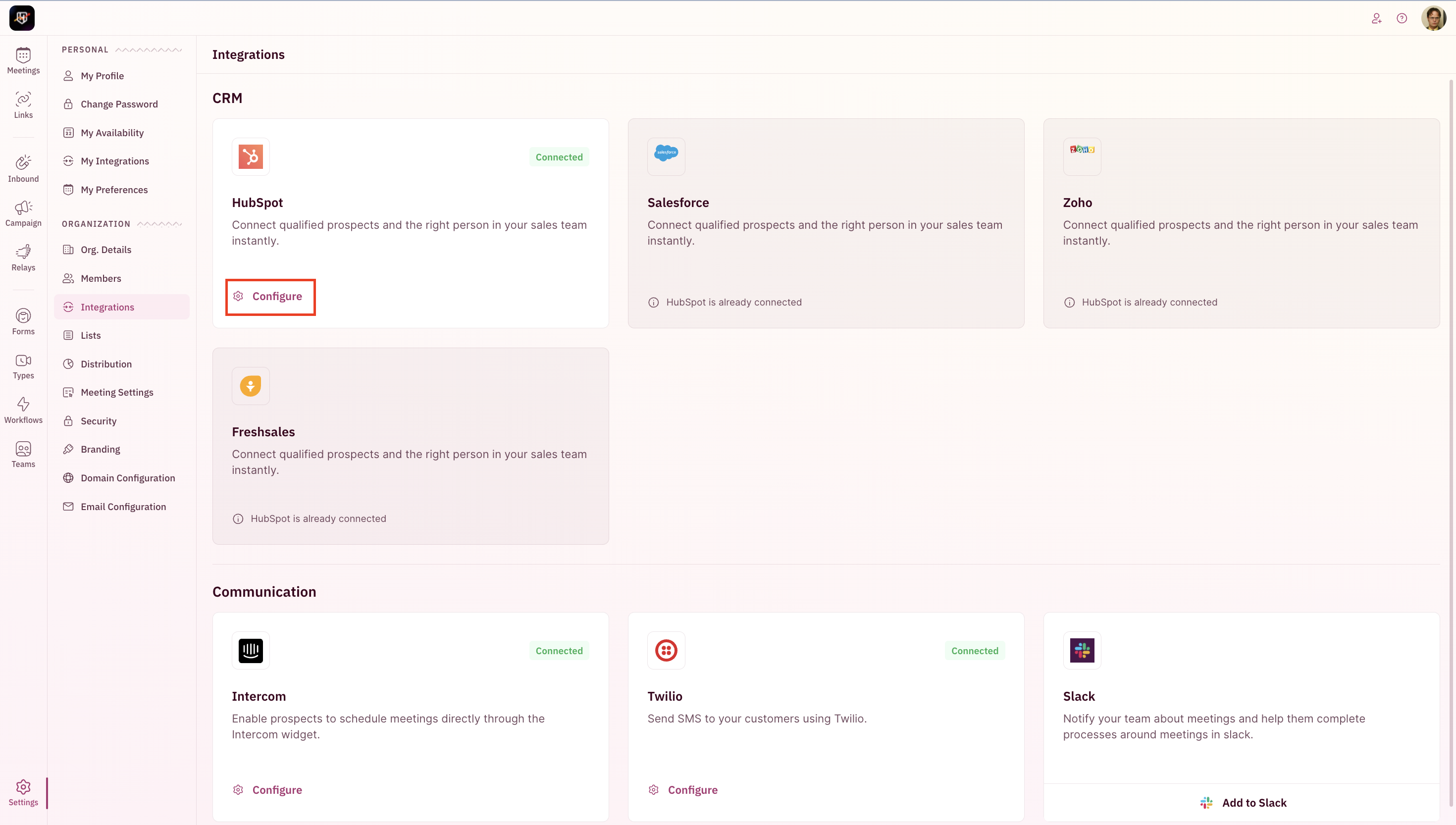Configure the HubSpot integration

coord(270,296)
